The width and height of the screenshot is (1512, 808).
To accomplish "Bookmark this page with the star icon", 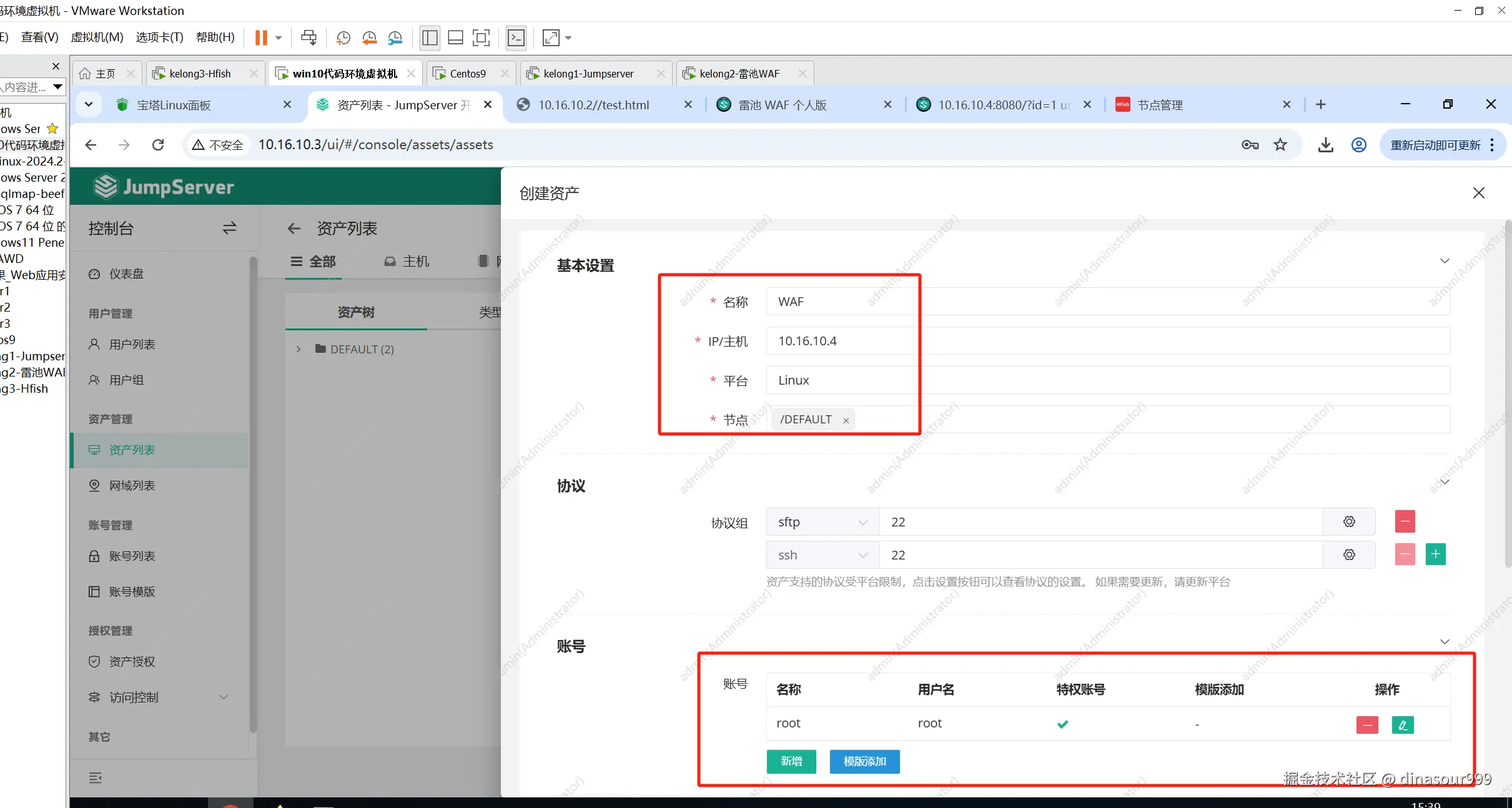I will (x=1280, y=145).
